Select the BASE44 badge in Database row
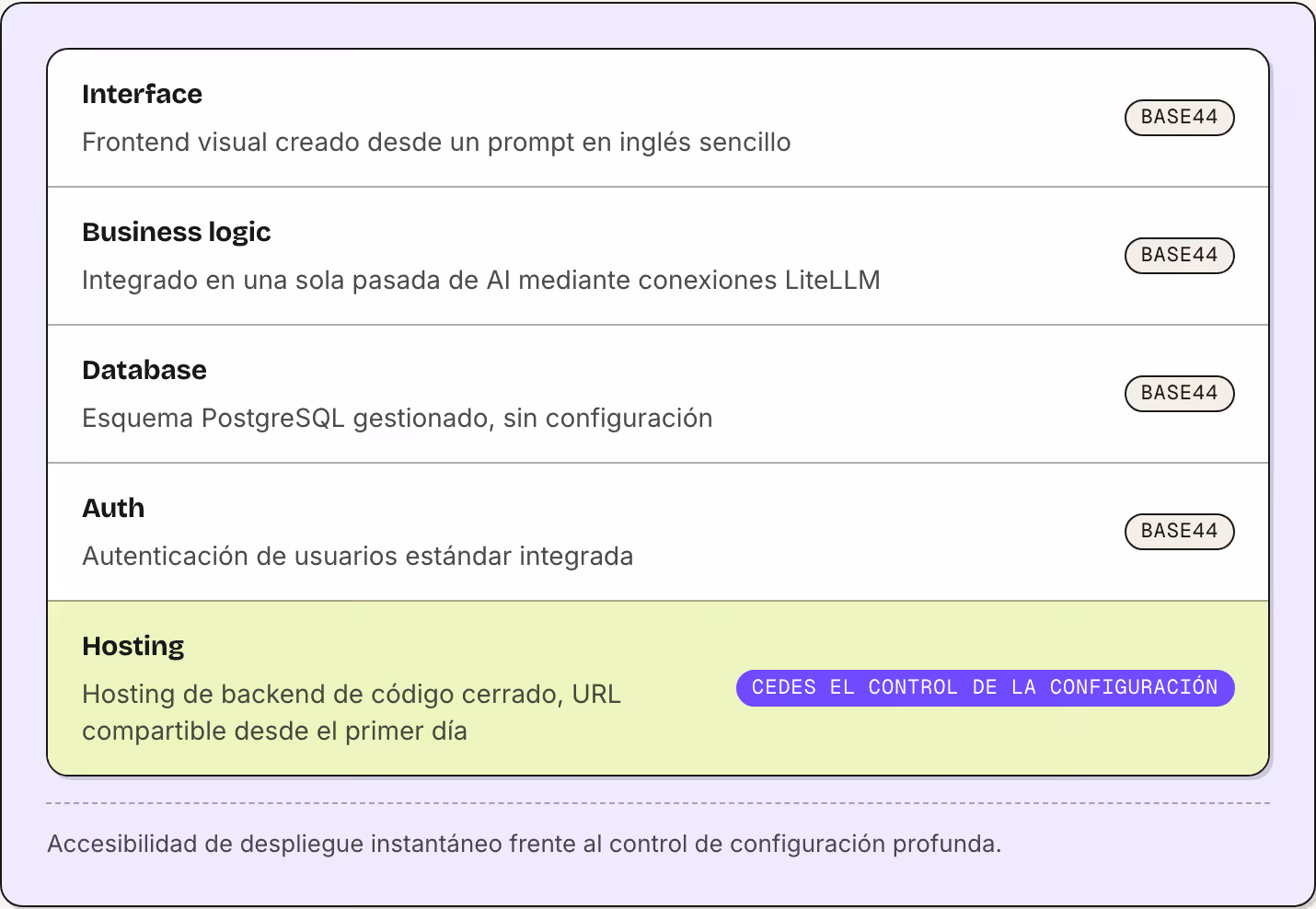 pyautogui.click(x=1179, y=394)
